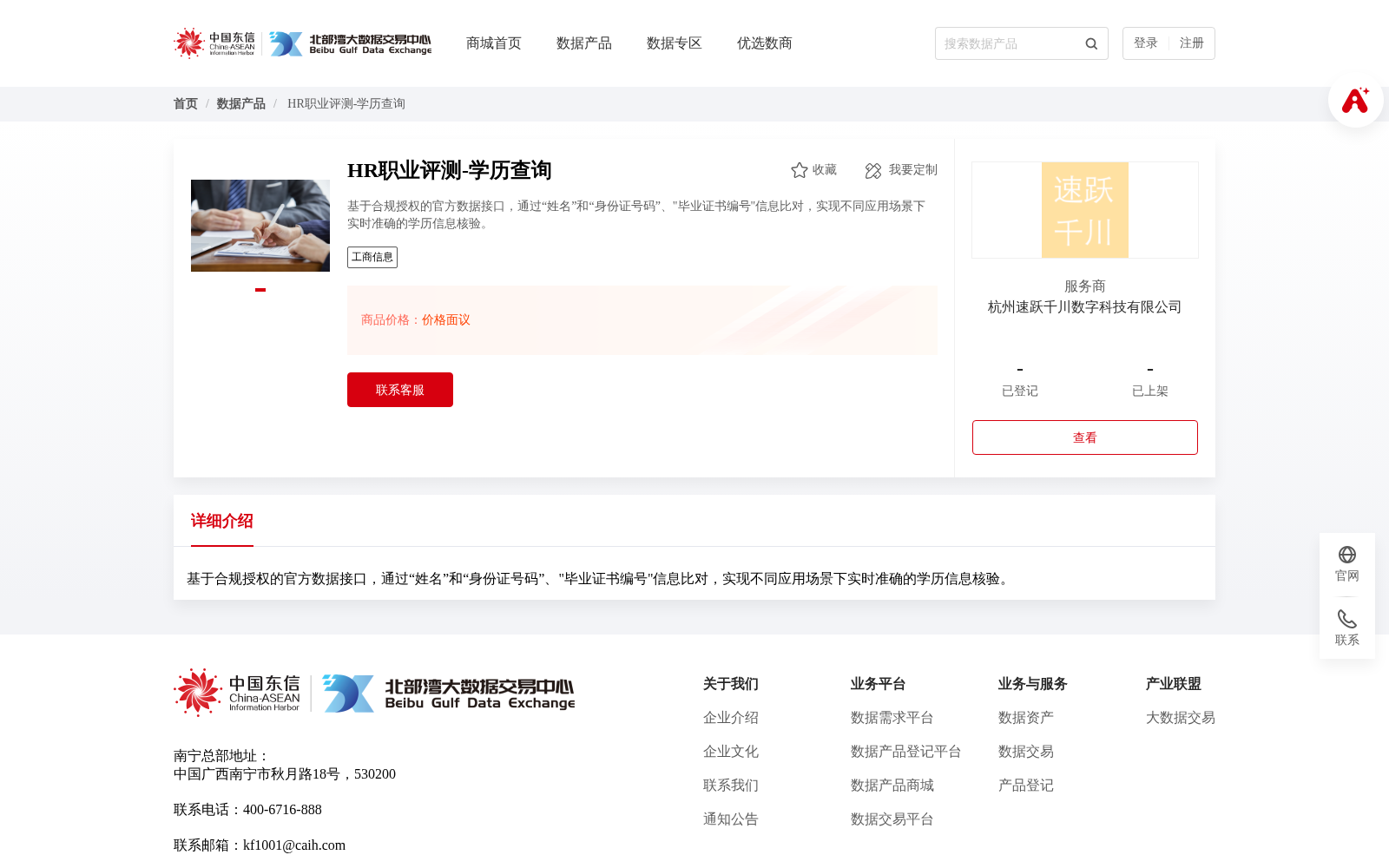Click the China-ASEAN Information Harbor logo in header
This screenshot has height=868, width=1389.
pyautogui.click(x=214, y=43)
